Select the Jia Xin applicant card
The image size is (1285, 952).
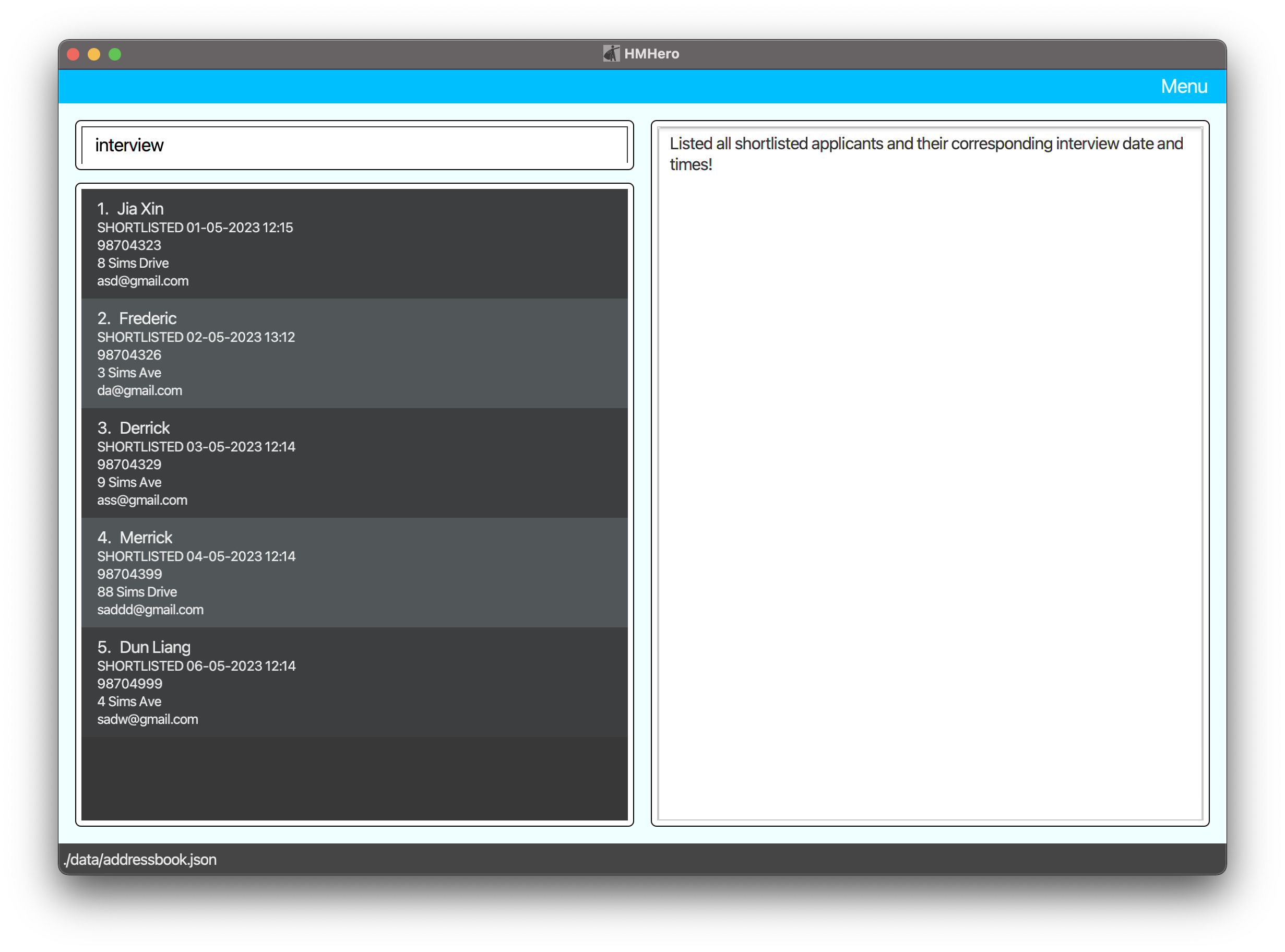tap(354, 243)
